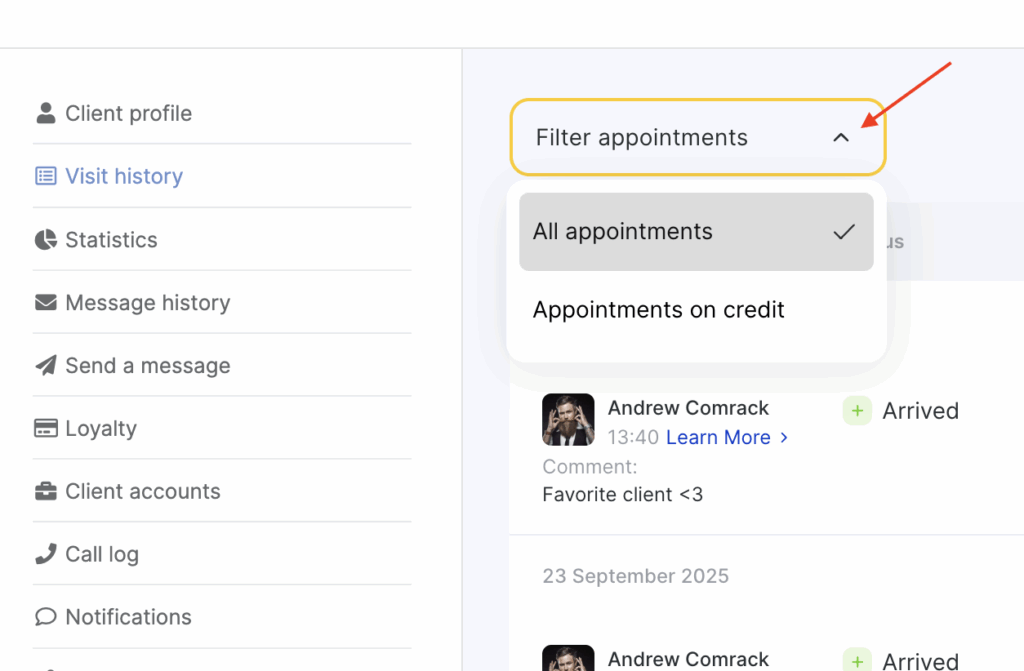Open Andrew Comrack's profile photo thumbnail
Viewport: 1024px width, 671px height.
(568, 419)
